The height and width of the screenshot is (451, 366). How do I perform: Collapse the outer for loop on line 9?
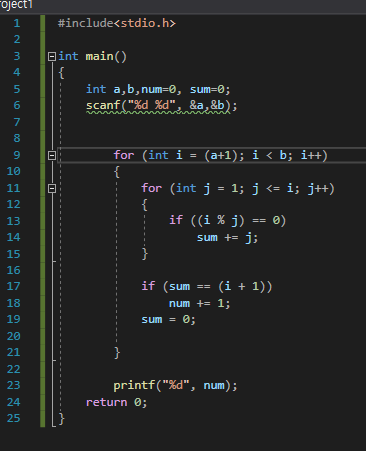pos(52,155)
